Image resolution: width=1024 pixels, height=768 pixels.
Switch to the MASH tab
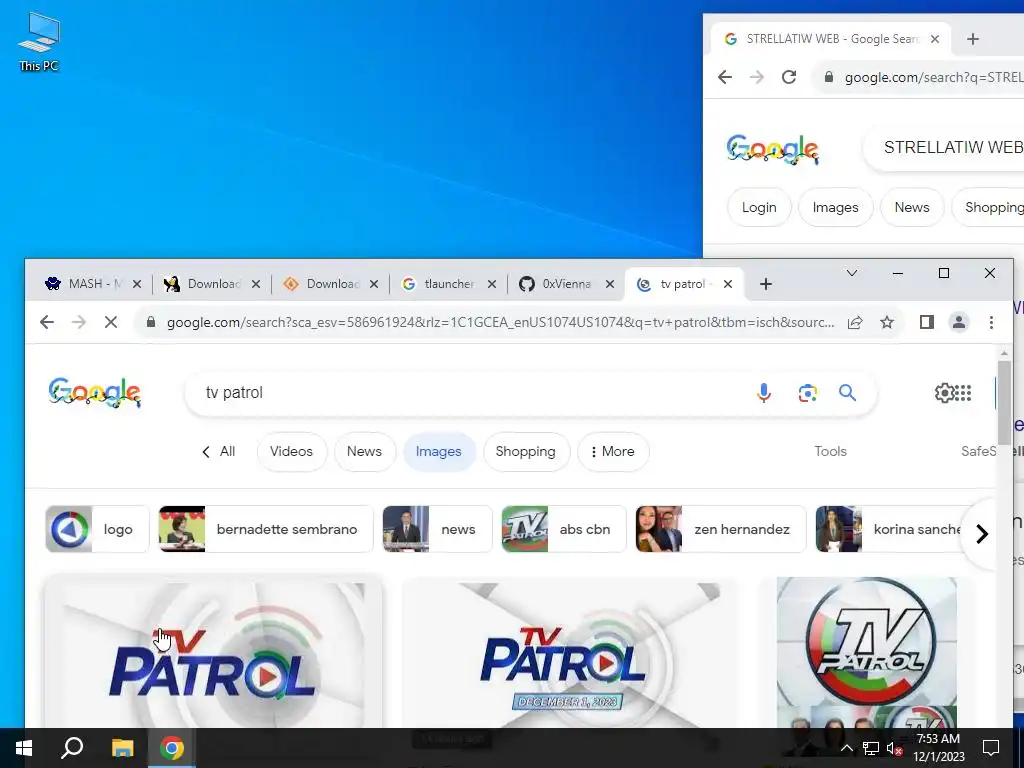pos(93,284)
